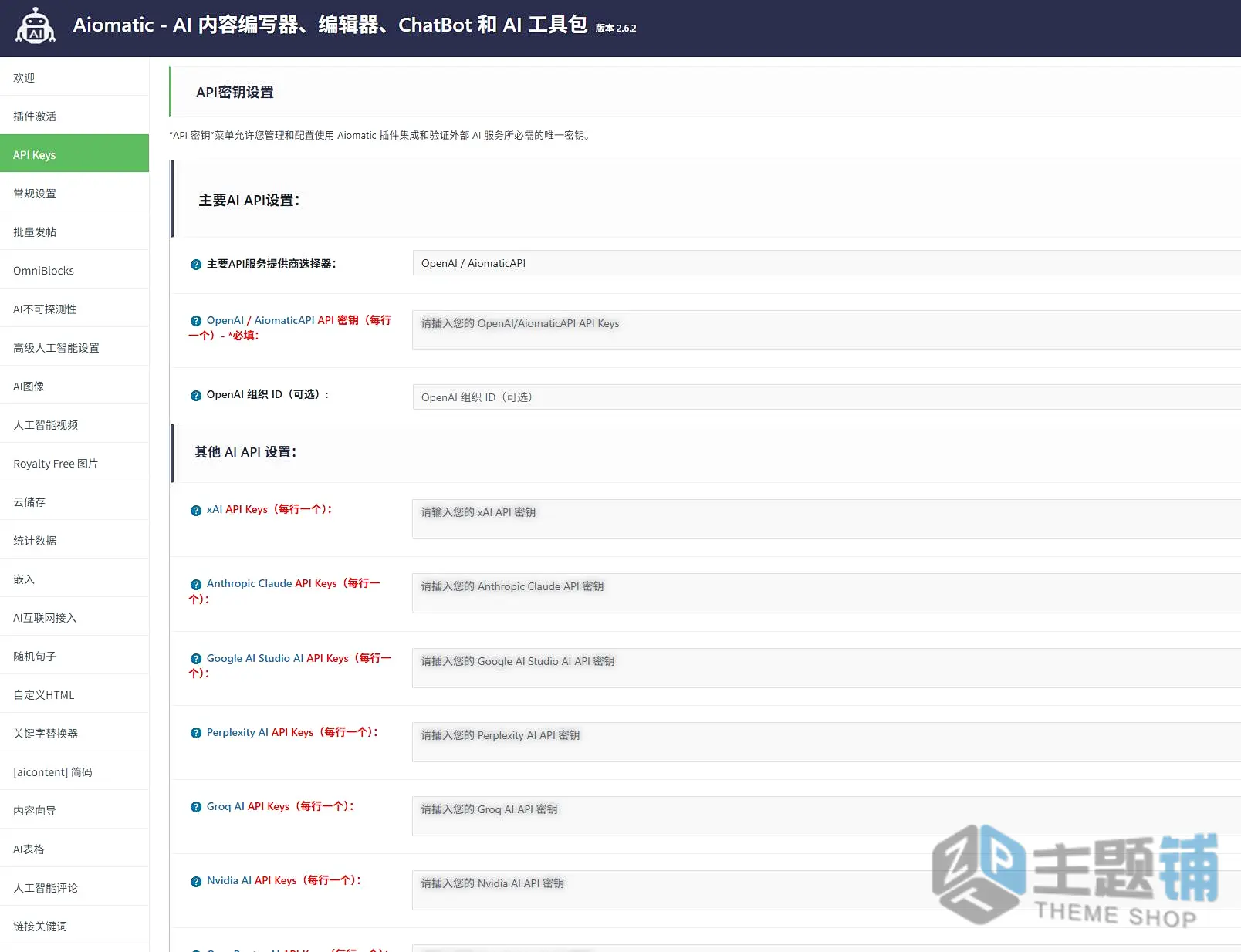
Task: Click the Anthropic Claude API 密钥 text area
Action: click(x=827, y=593)
